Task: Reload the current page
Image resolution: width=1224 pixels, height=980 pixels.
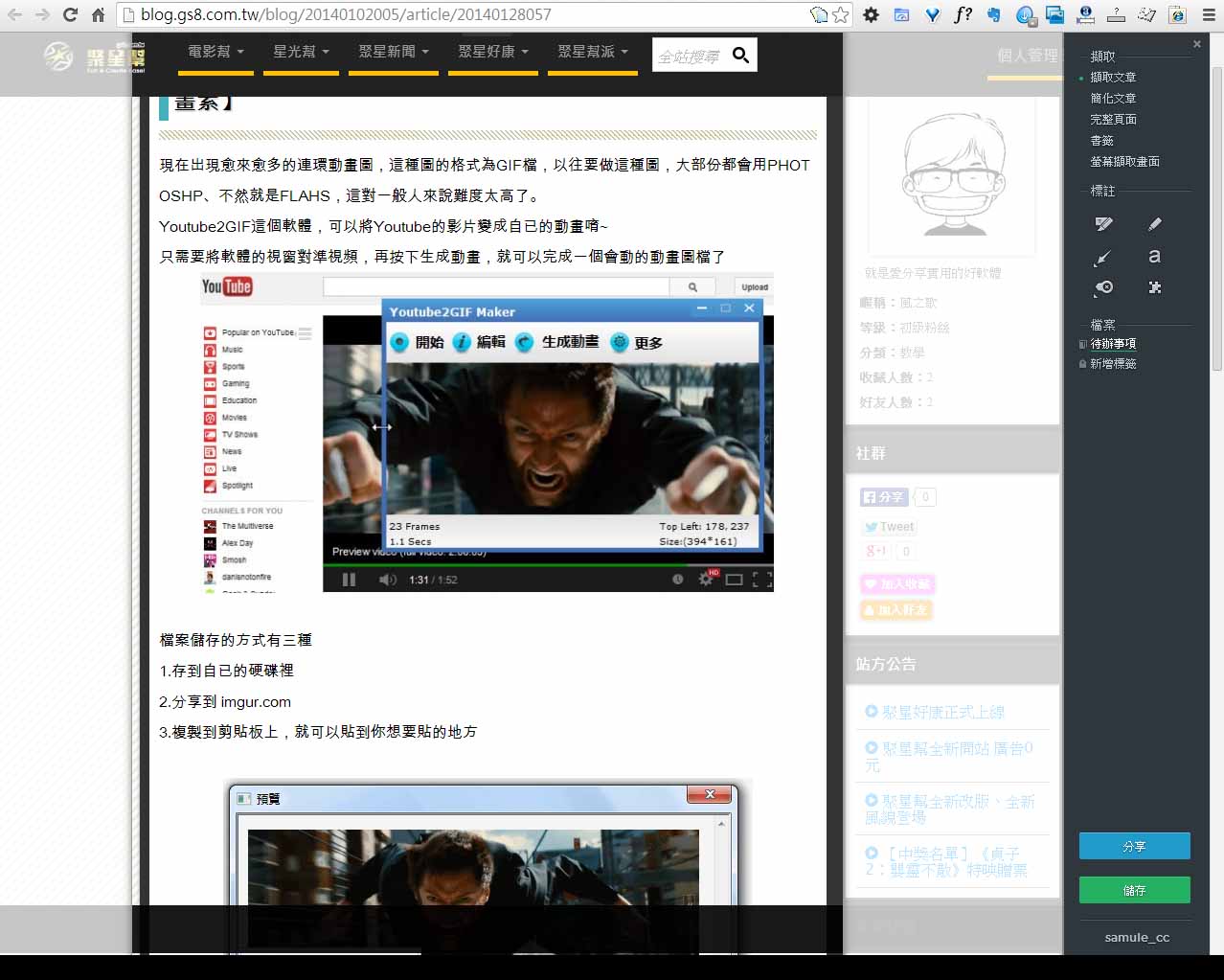Action: 70,14
